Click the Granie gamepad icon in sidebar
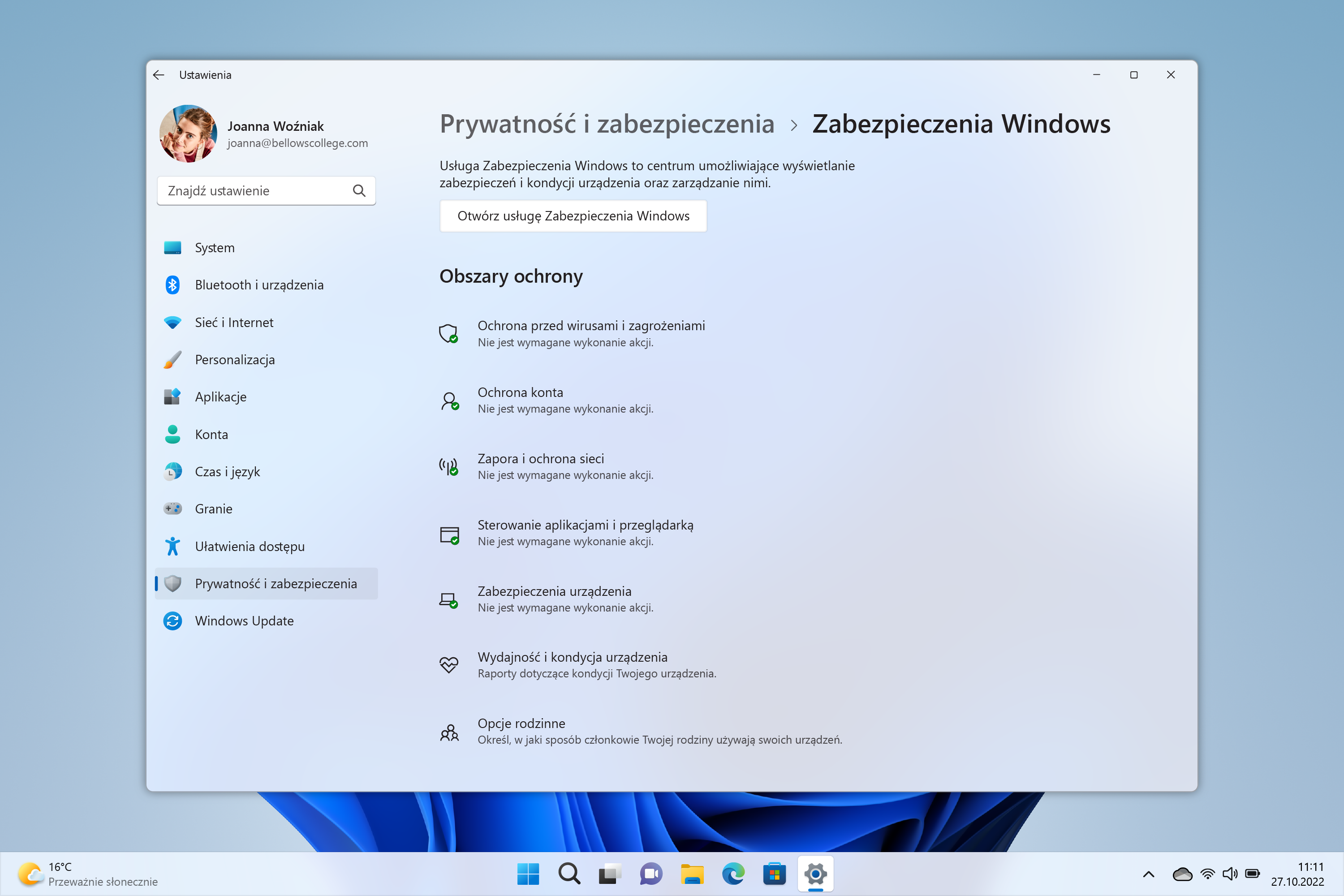This screenshot has width=1344, height=896. 172,508
